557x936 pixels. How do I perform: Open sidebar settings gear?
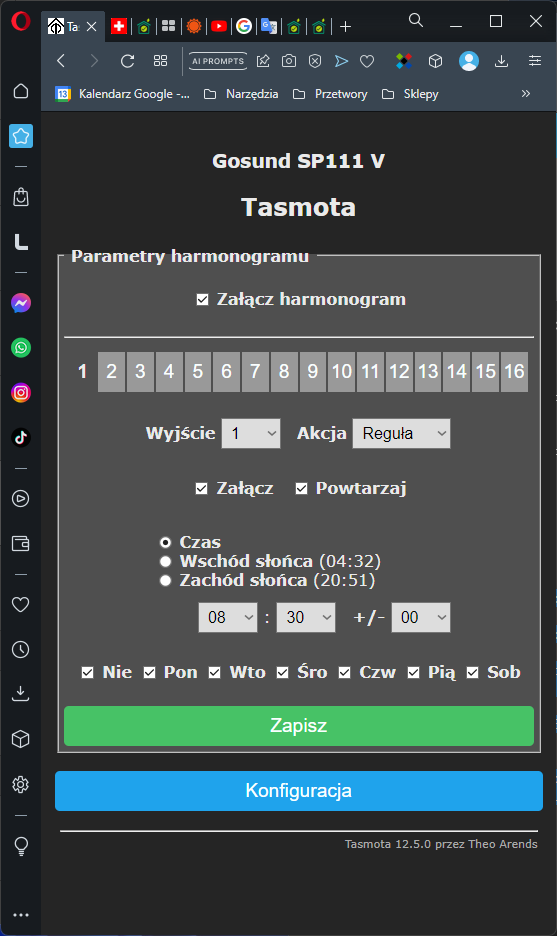(21, 784)
